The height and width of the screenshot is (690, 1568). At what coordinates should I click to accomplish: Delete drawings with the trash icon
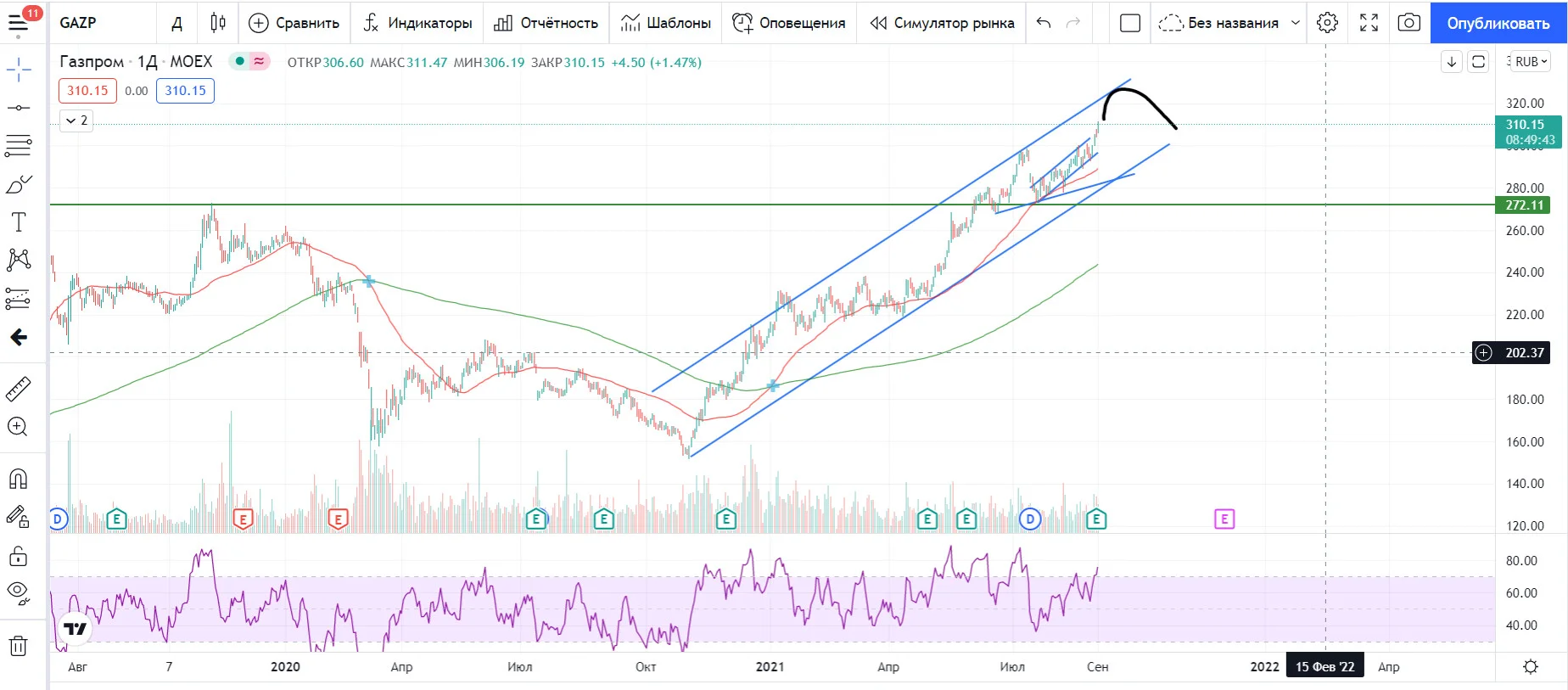click(19, 646)
